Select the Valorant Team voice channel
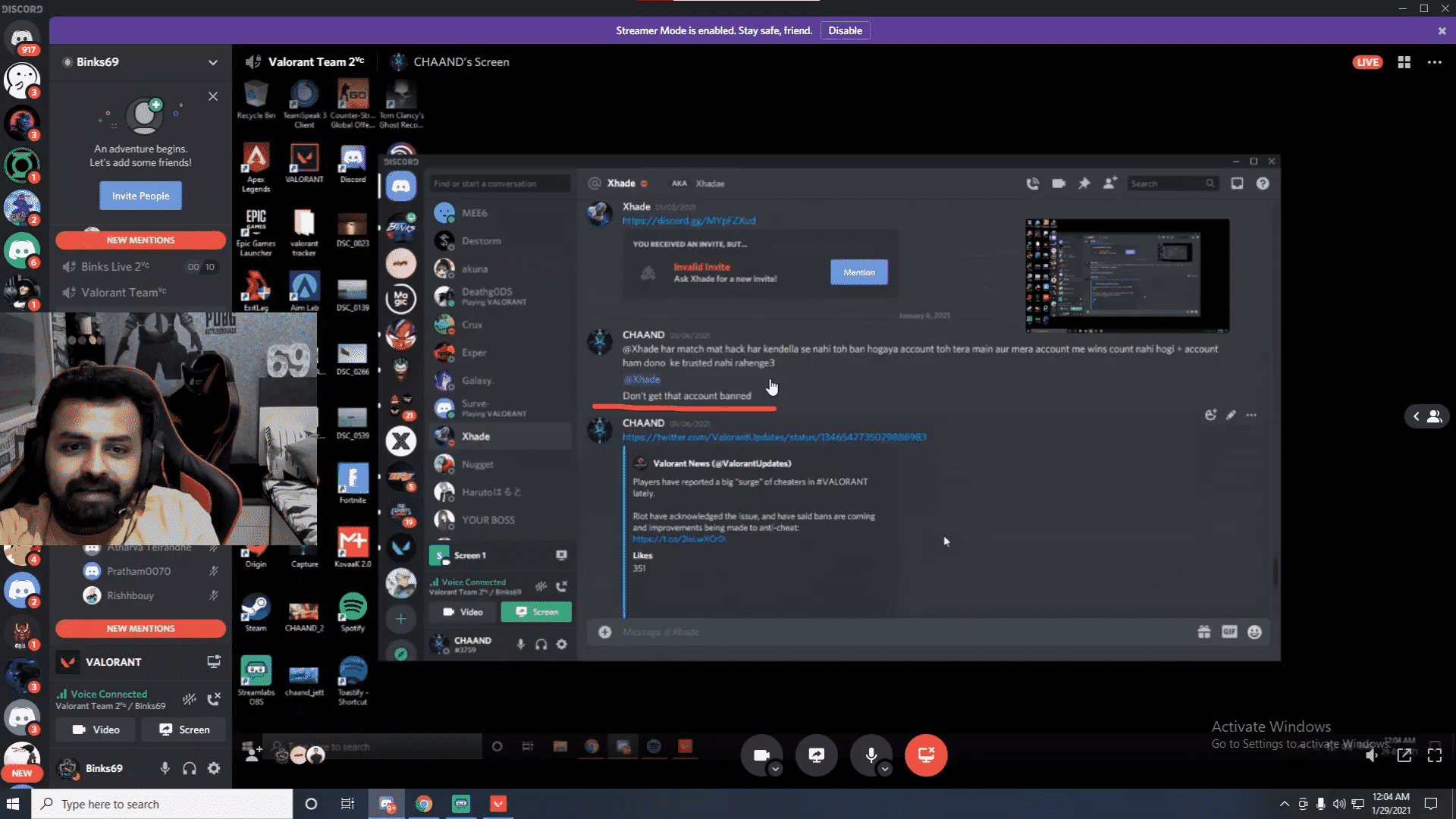 pyautogui.click(x=141, y=293)
